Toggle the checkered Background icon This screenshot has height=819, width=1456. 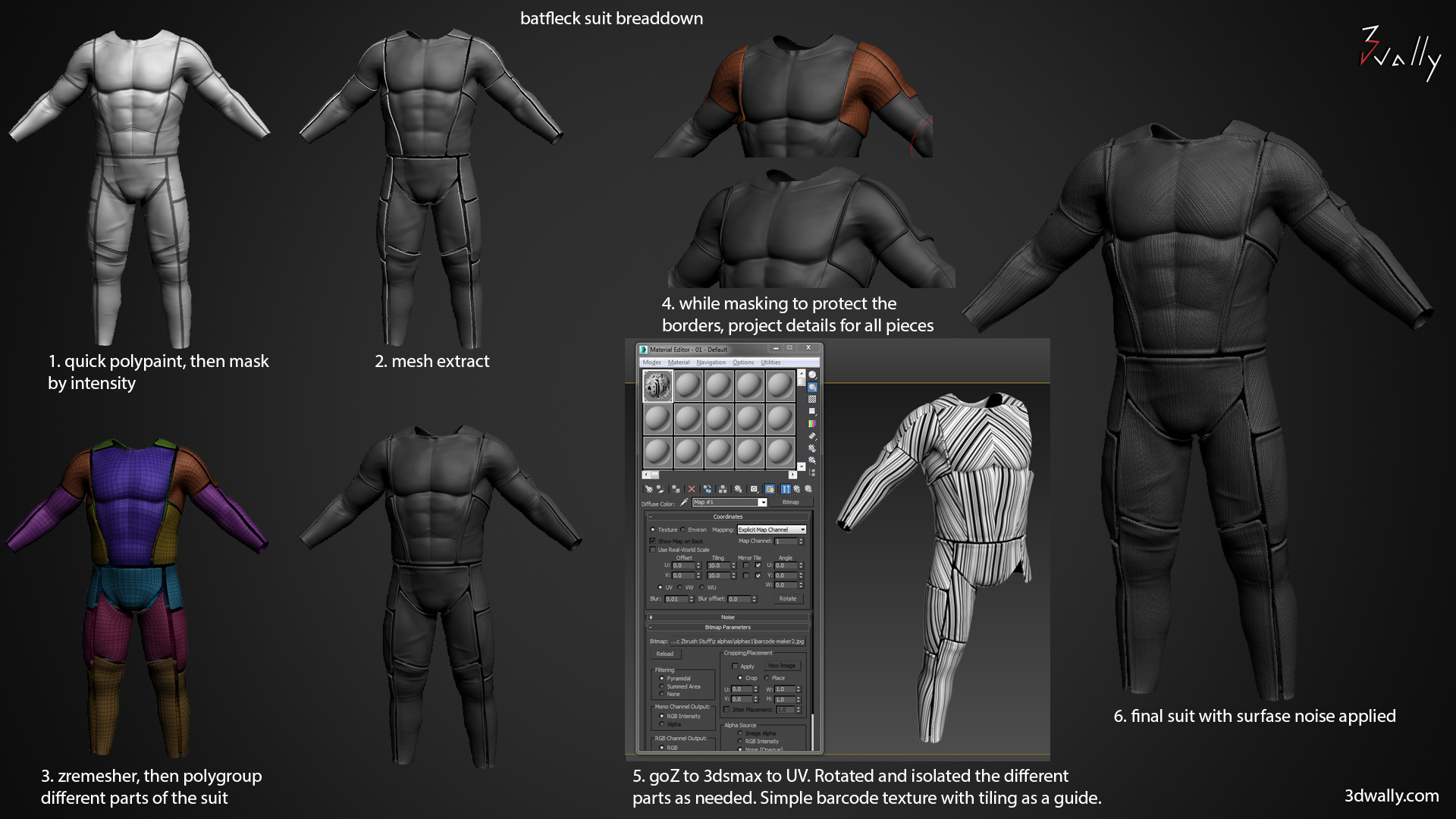coord(812,399)
